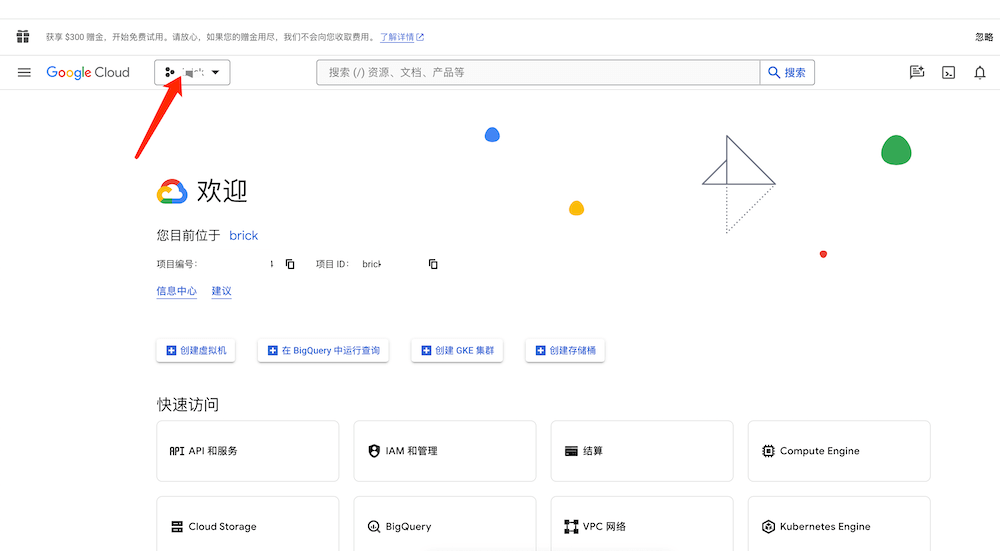Open the chat assistant icon in header

[916, 72]
